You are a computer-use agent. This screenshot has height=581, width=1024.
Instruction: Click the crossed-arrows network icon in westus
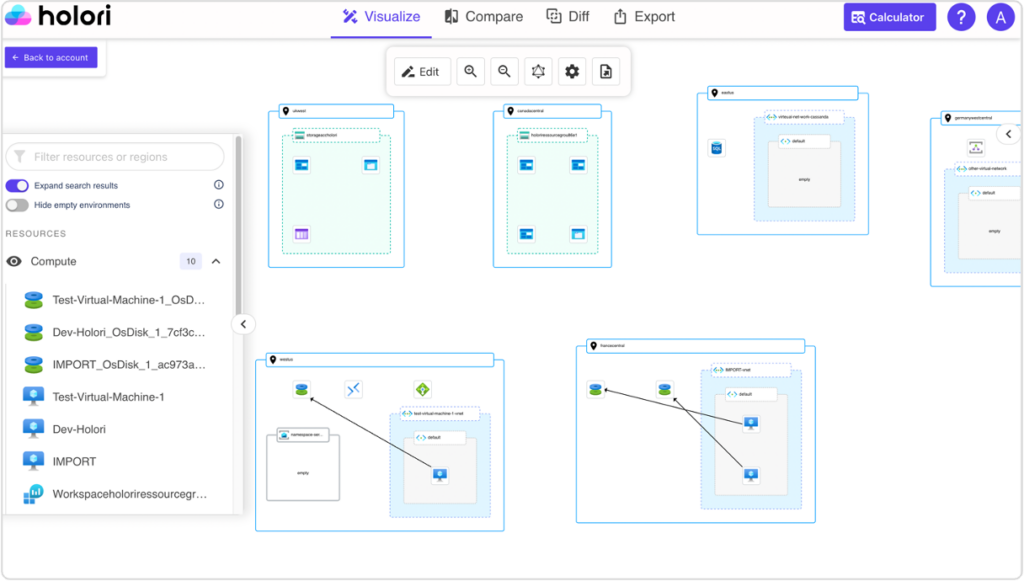[x=352, y=389]
